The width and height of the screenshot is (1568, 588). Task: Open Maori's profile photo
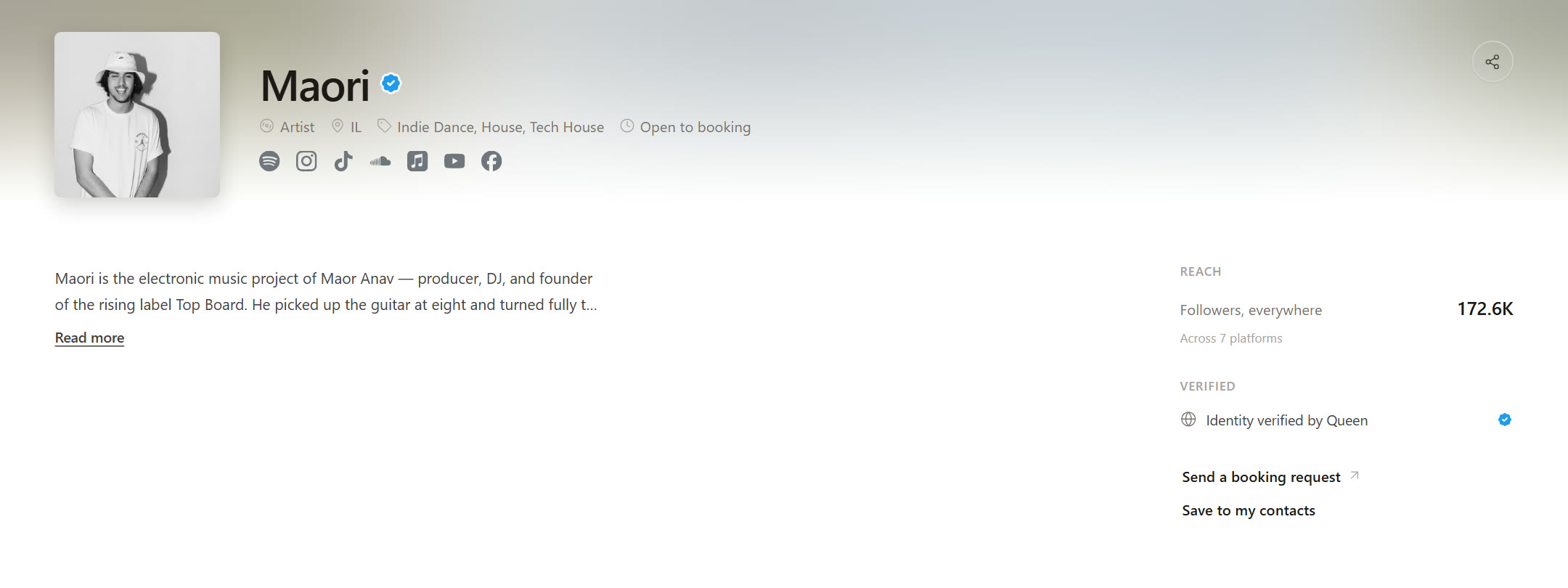tap(137, 115)
